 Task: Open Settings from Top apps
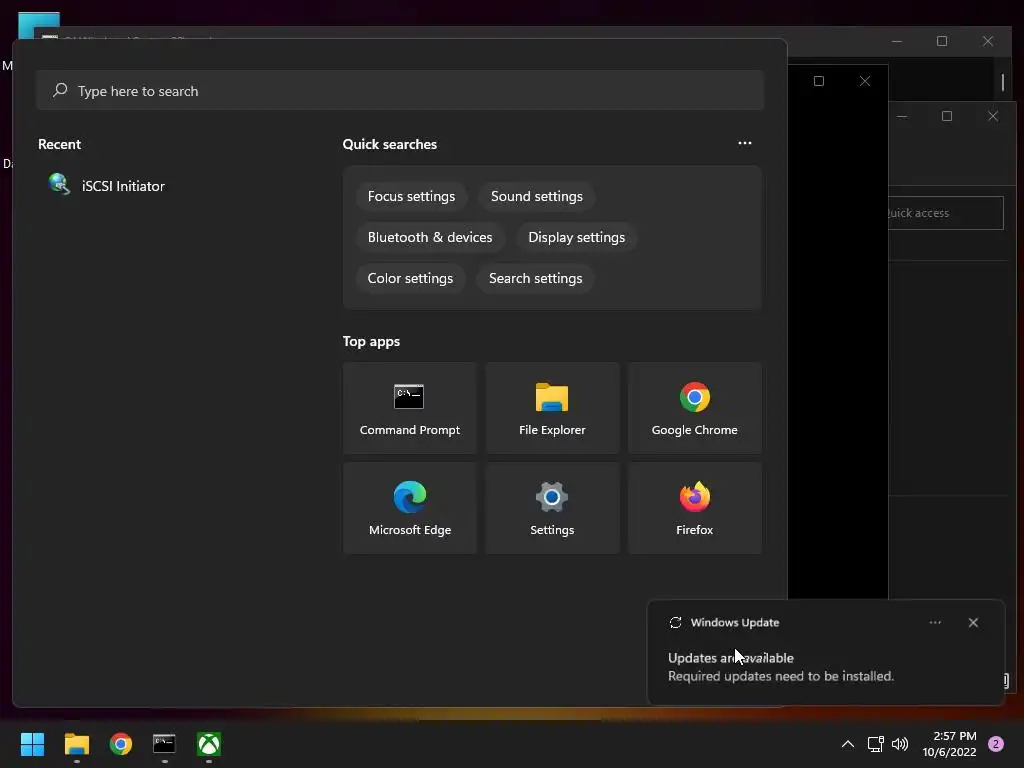point(552,508)
